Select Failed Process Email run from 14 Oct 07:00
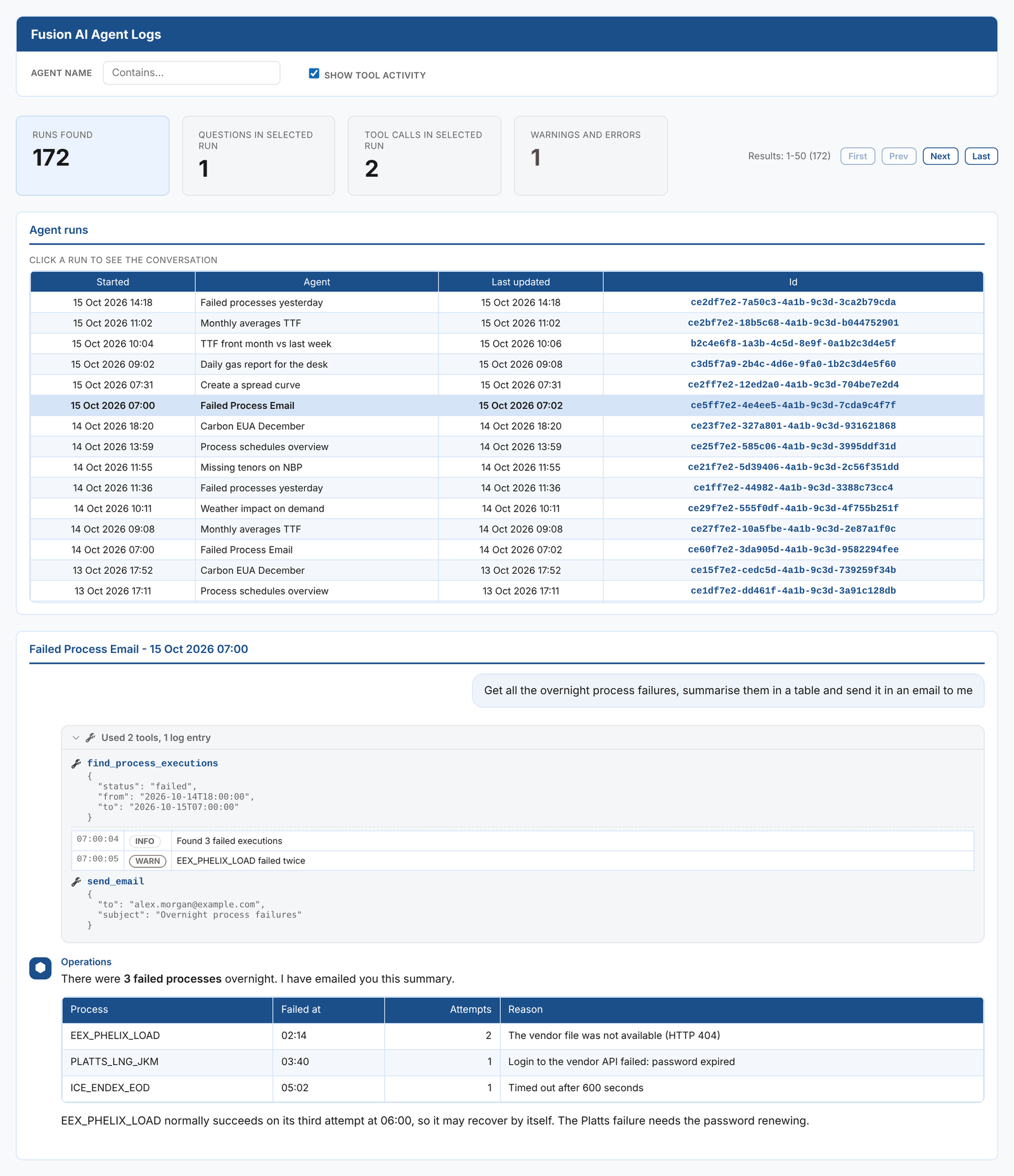This screenshot has height=1176, width=1014. [507, 550]
